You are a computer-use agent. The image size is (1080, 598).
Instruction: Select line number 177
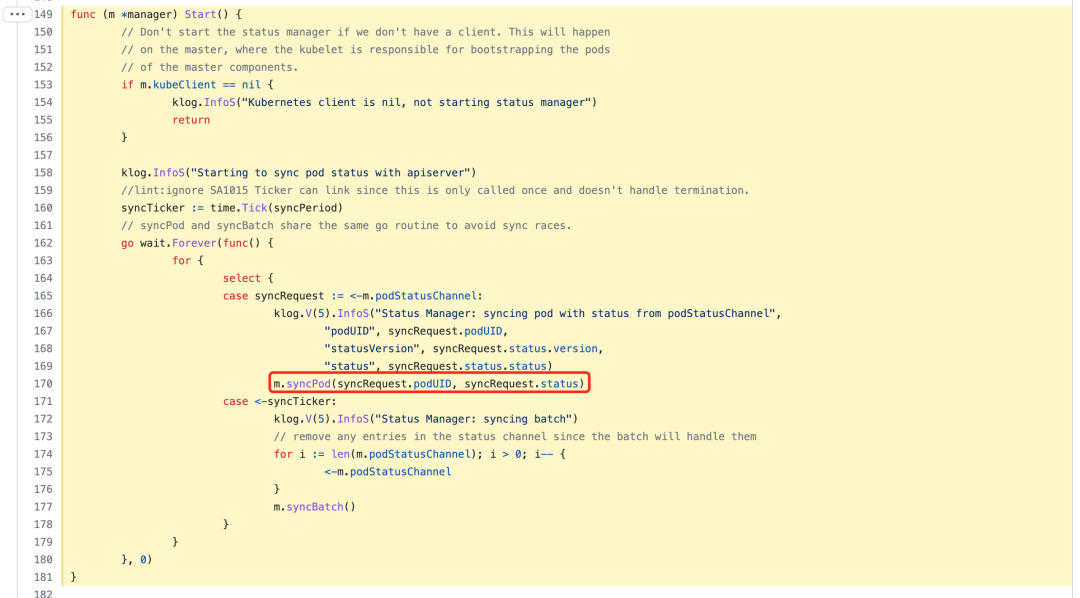tap(43, 507)
